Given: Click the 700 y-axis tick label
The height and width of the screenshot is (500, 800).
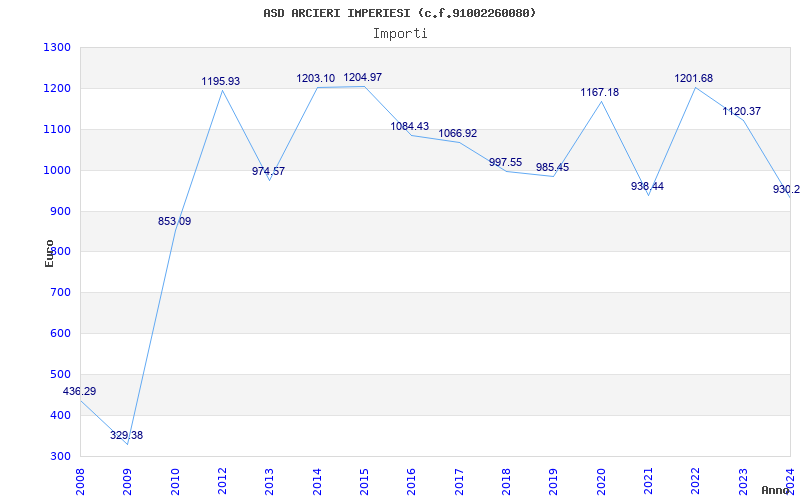Looking at the screenshot, I should [x=60, y=293].
